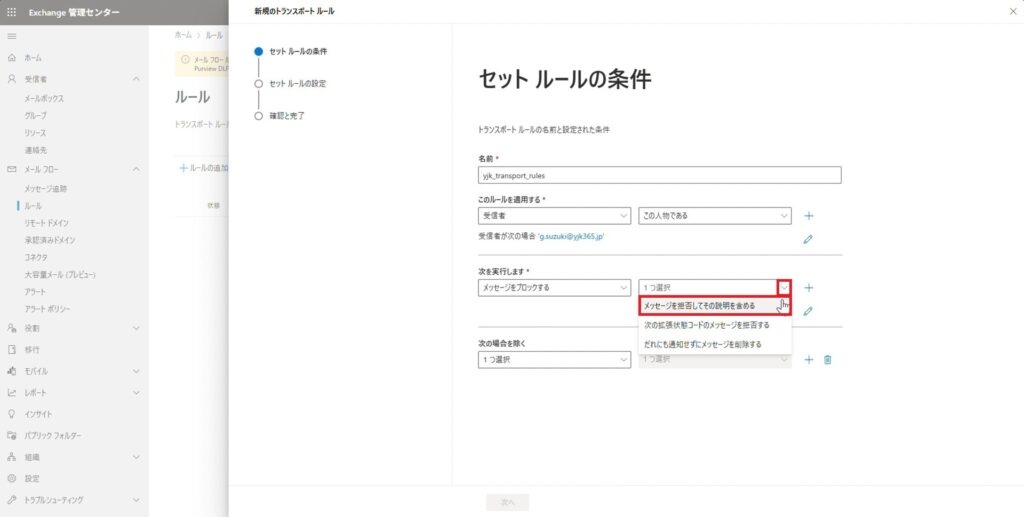The image size is (1024, 517).
Task: Click the 役割 roles icon
Action: [12, 328]
